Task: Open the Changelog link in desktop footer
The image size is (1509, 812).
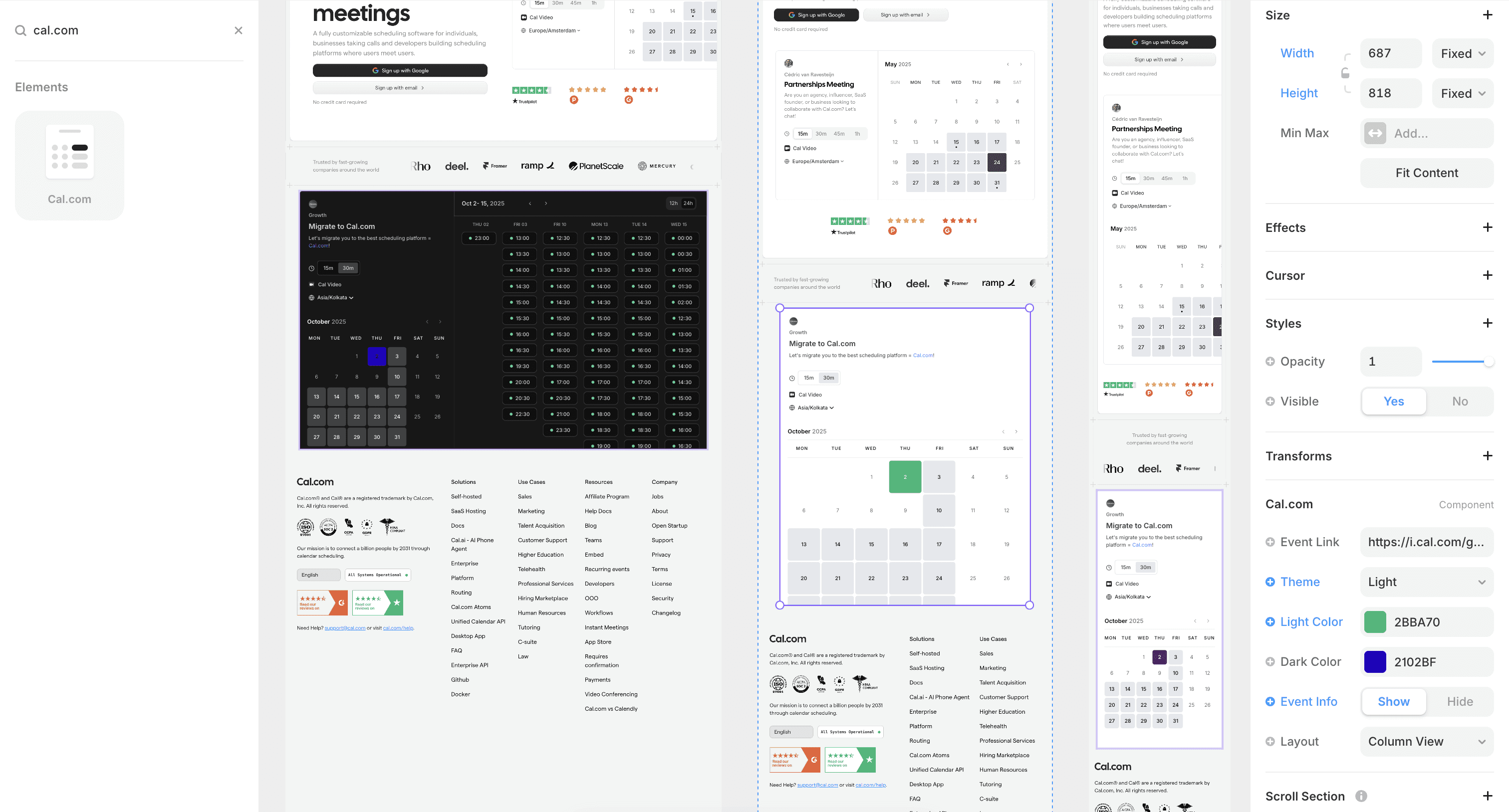Action: click(666, 613)
